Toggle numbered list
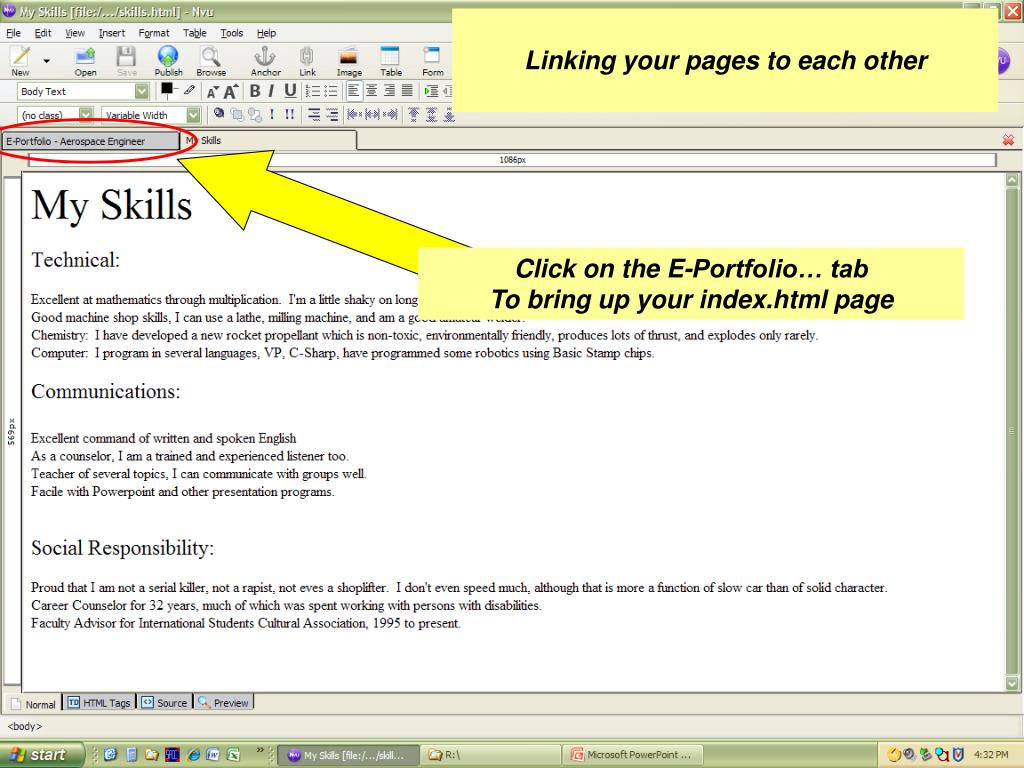1024x768 pixels. pos(313,91)
